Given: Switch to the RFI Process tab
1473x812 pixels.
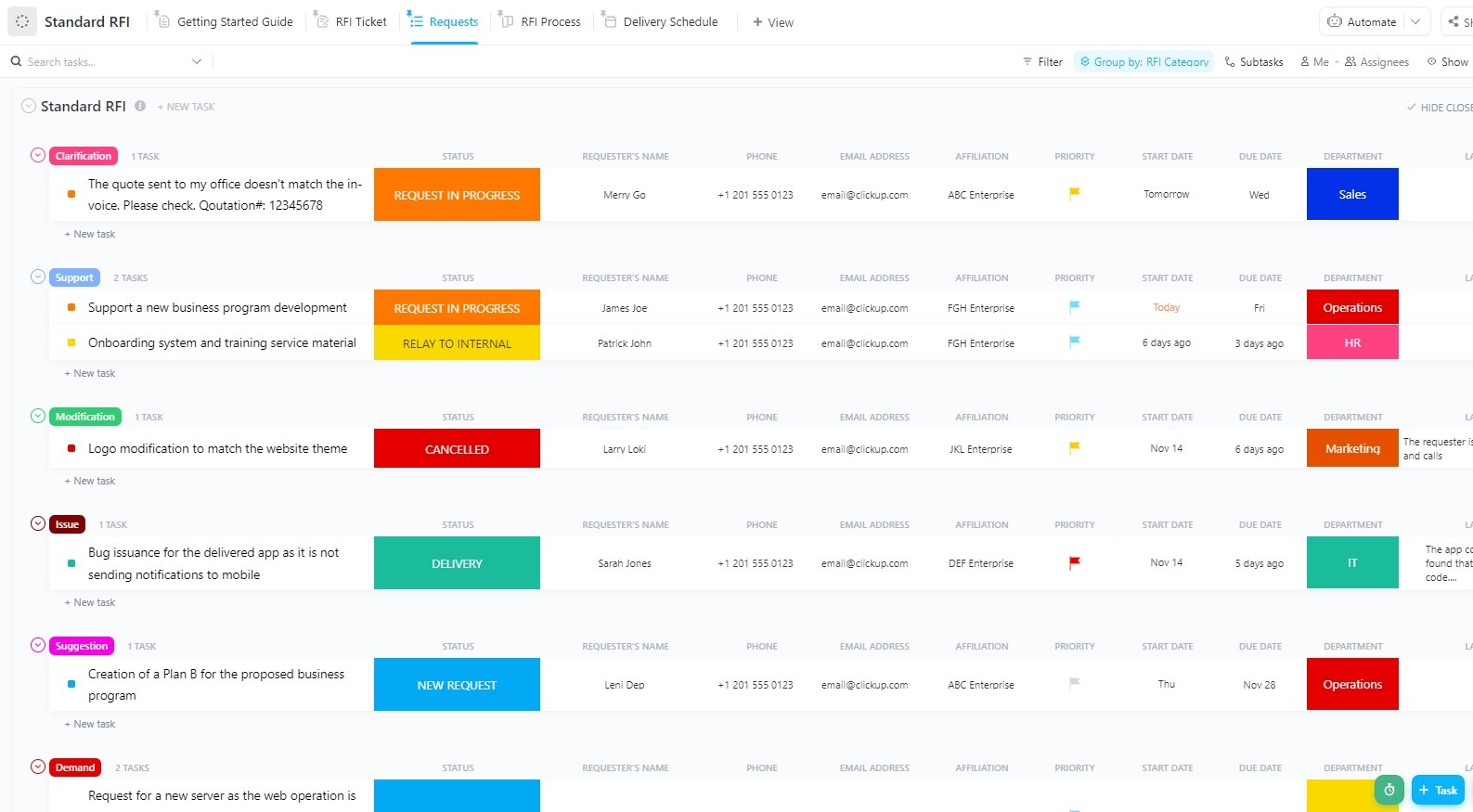Looking at the screenshot, I should [541, 21].
